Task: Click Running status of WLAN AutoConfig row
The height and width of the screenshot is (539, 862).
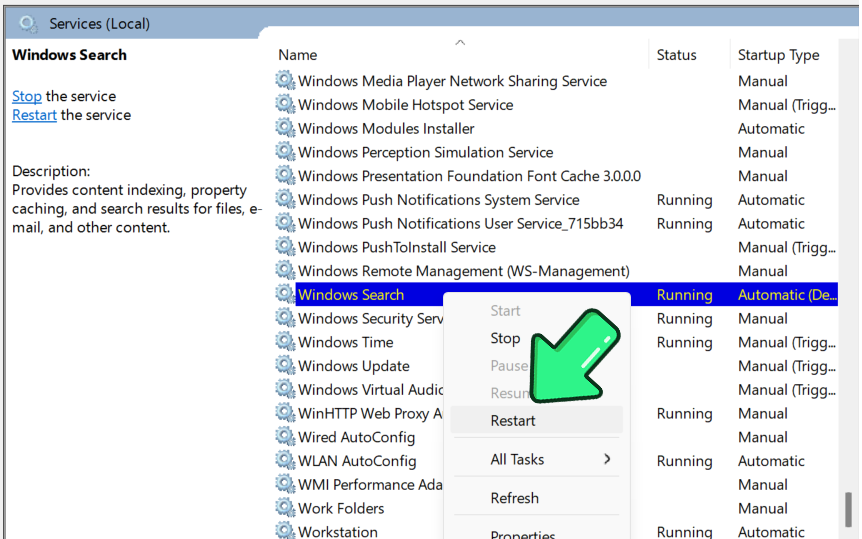Action: 684,461
